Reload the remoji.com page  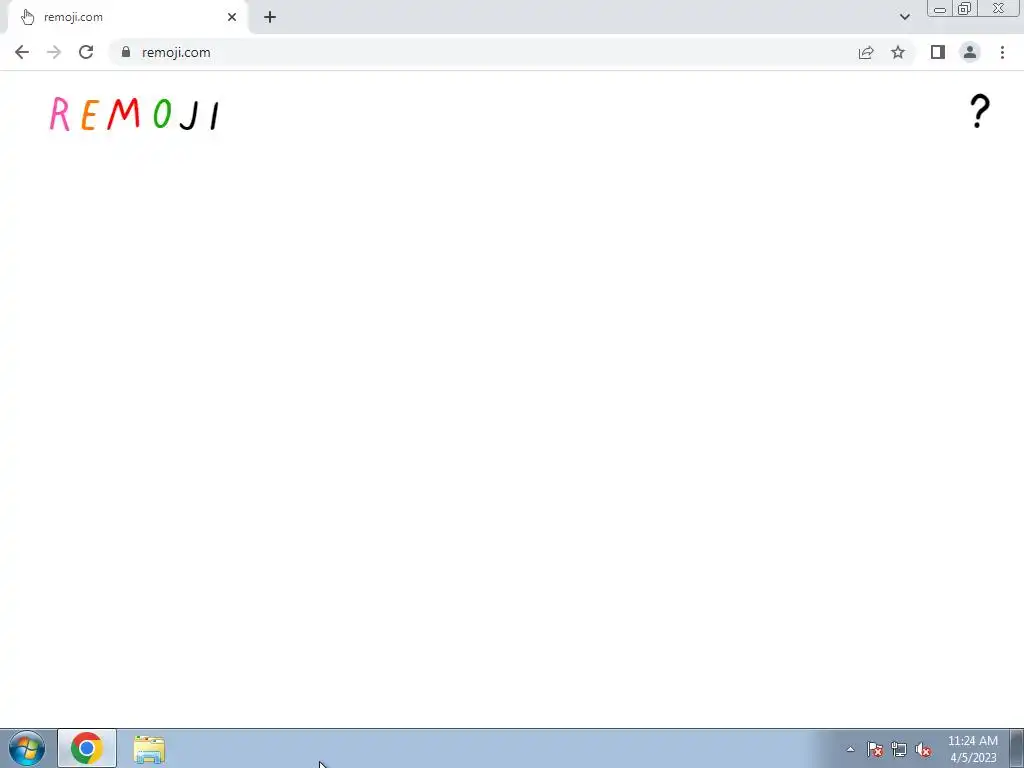(x=86, y=52)
